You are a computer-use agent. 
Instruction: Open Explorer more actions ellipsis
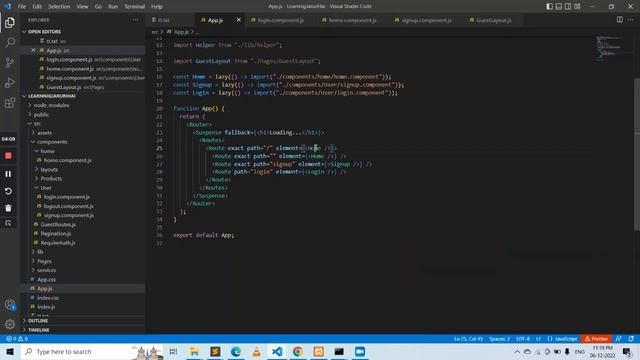(x=135, y=20)
